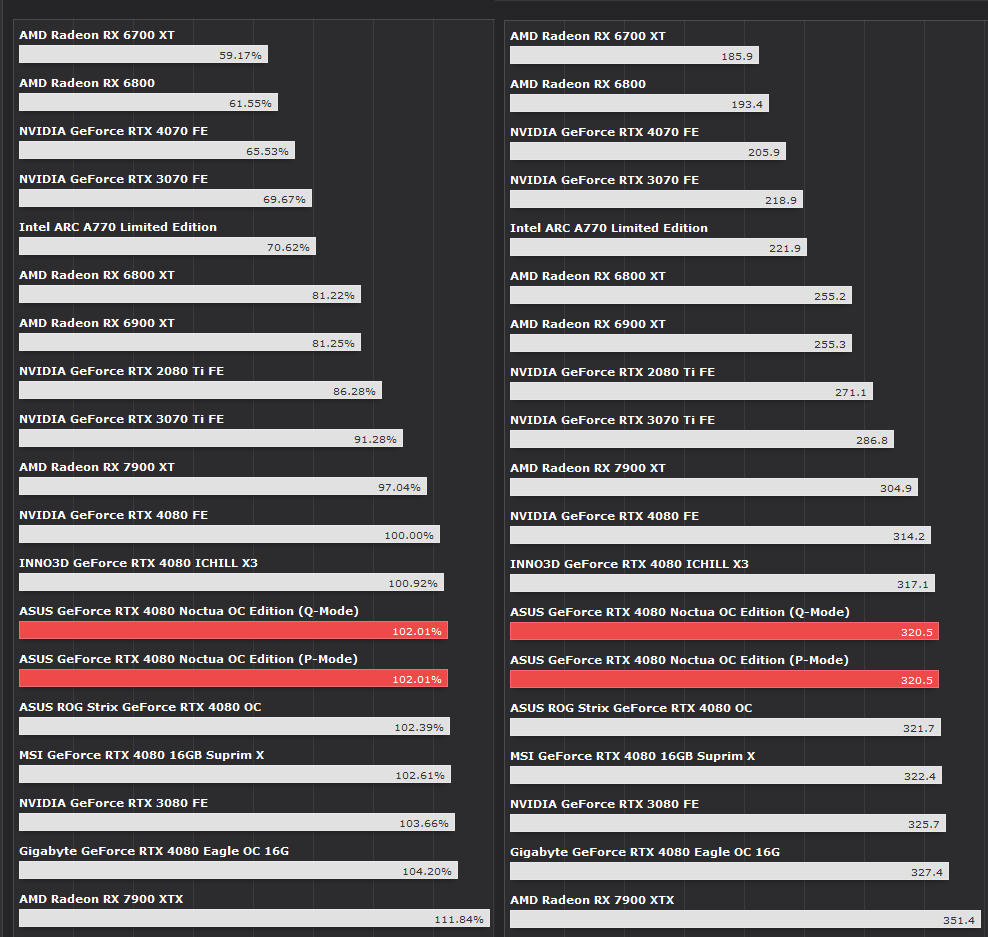Select the 111.84% bar value
The image size is (988, 937).
click(459, 919)
